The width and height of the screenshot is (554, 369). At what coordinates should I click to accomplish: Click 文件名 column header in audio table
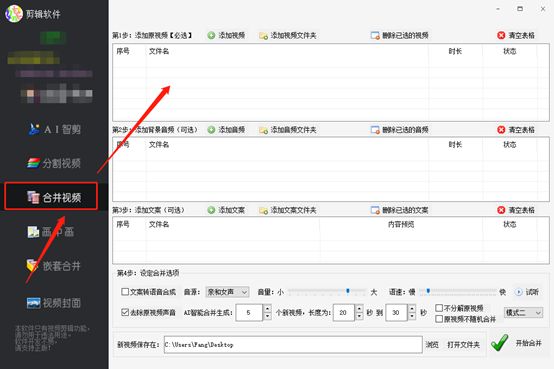pos(159,145)
